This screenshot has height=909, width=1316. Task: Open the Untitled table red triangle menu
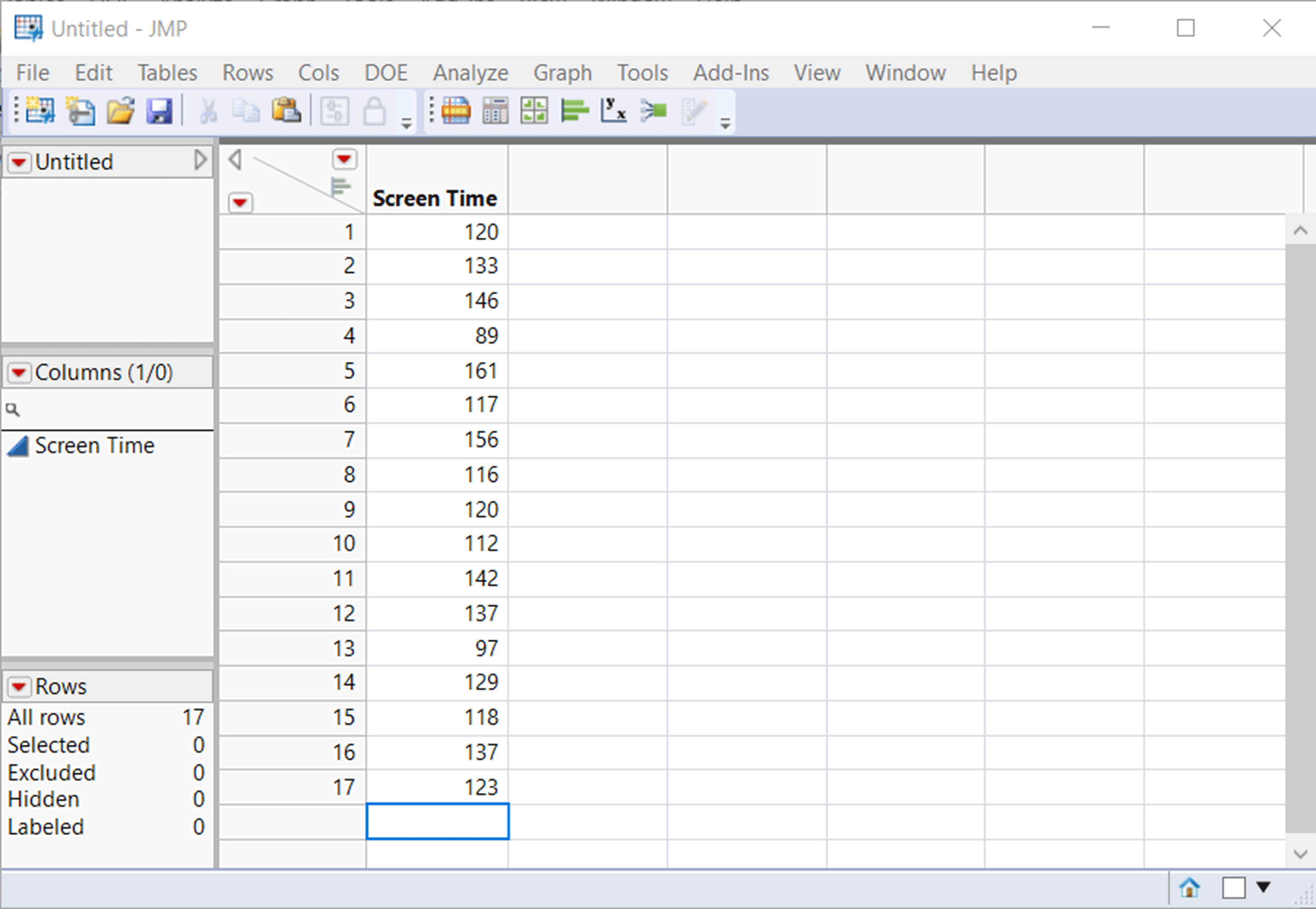point(19,162)
